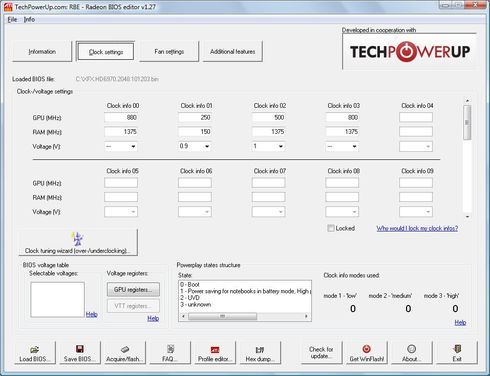Viewport: 490px width, 376px height.
Task: Click the Get WinFlash power icon
Action: 366,349
